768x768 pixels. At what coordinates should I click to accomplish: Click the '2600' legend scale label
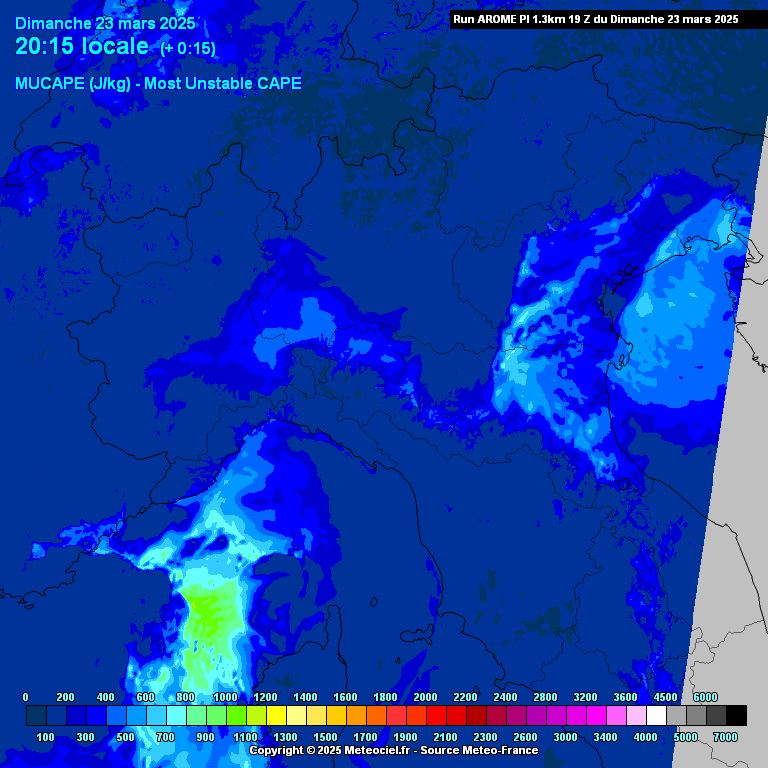coord(526,737)
